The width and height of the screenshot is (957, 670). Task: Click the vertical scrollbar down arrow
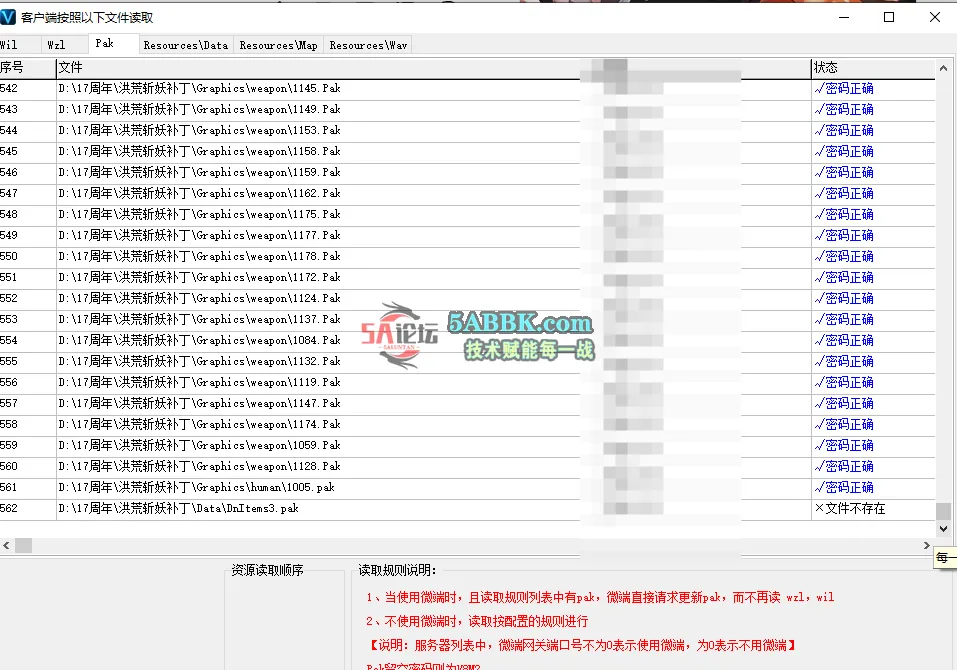click(x=943, y=528)
